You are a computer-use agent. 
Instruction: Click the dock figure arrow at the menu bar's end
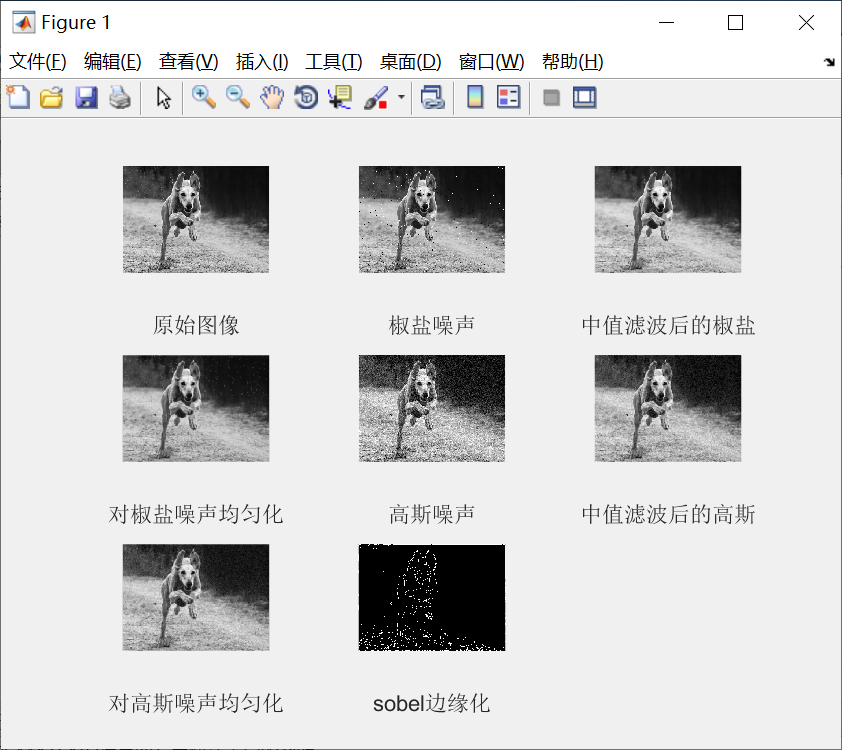coord(829,62)
